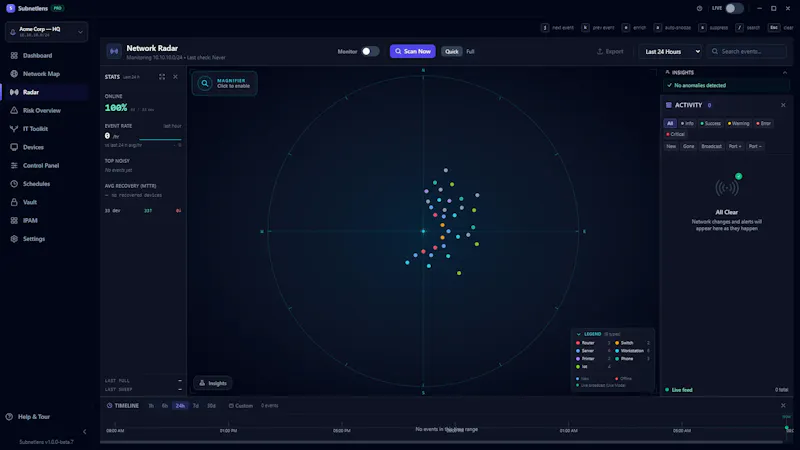Click the Printer purple legend swatch
The image size is (800, 450).
click(x=578, y=359)
